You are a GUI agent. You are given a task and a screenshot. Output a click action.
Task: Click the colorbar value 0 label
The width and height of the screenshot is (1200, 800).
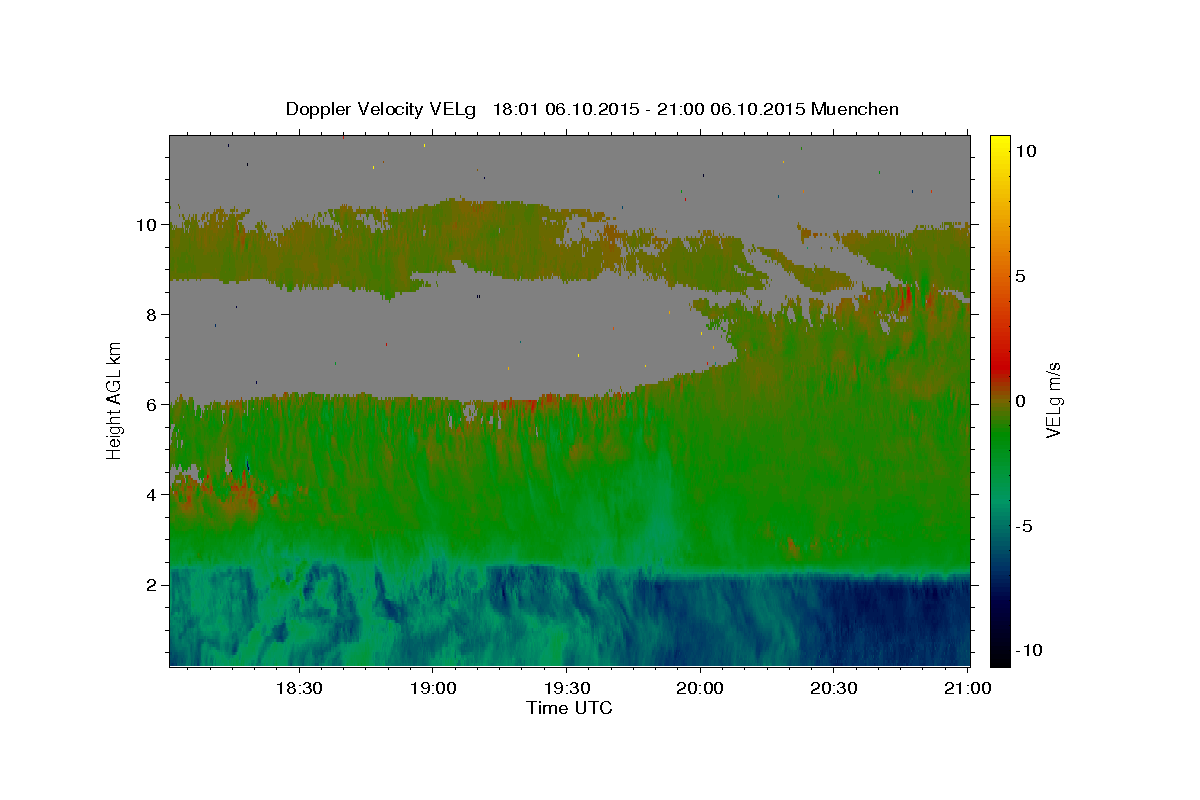click(x=1020, y=401)
